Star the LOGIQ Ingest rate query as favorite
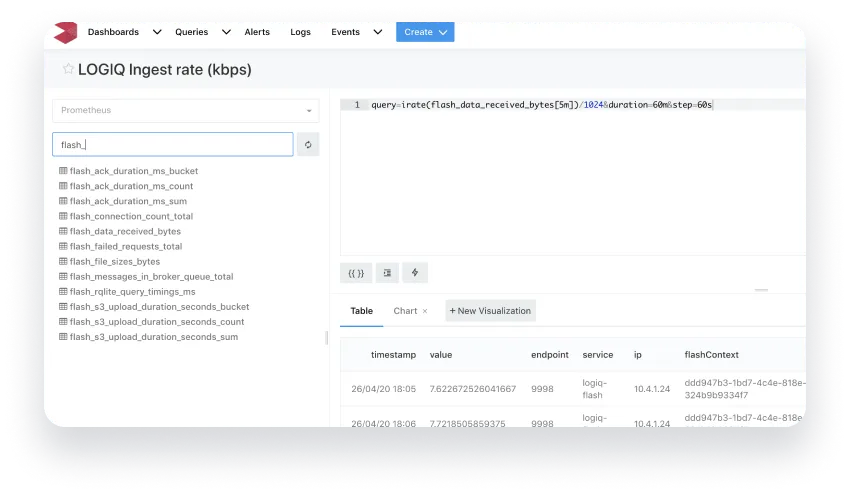851x494 pixels. point(68,68)
